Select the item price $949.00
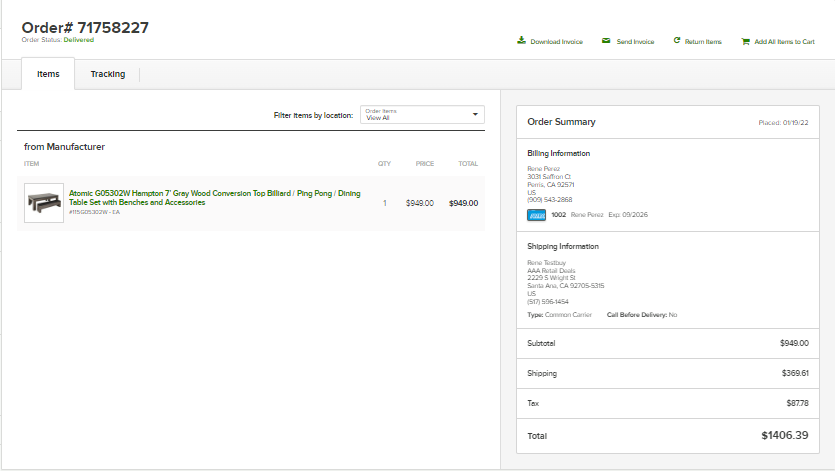The width and height of the screenshot is (835, 471). click(420, 203)
